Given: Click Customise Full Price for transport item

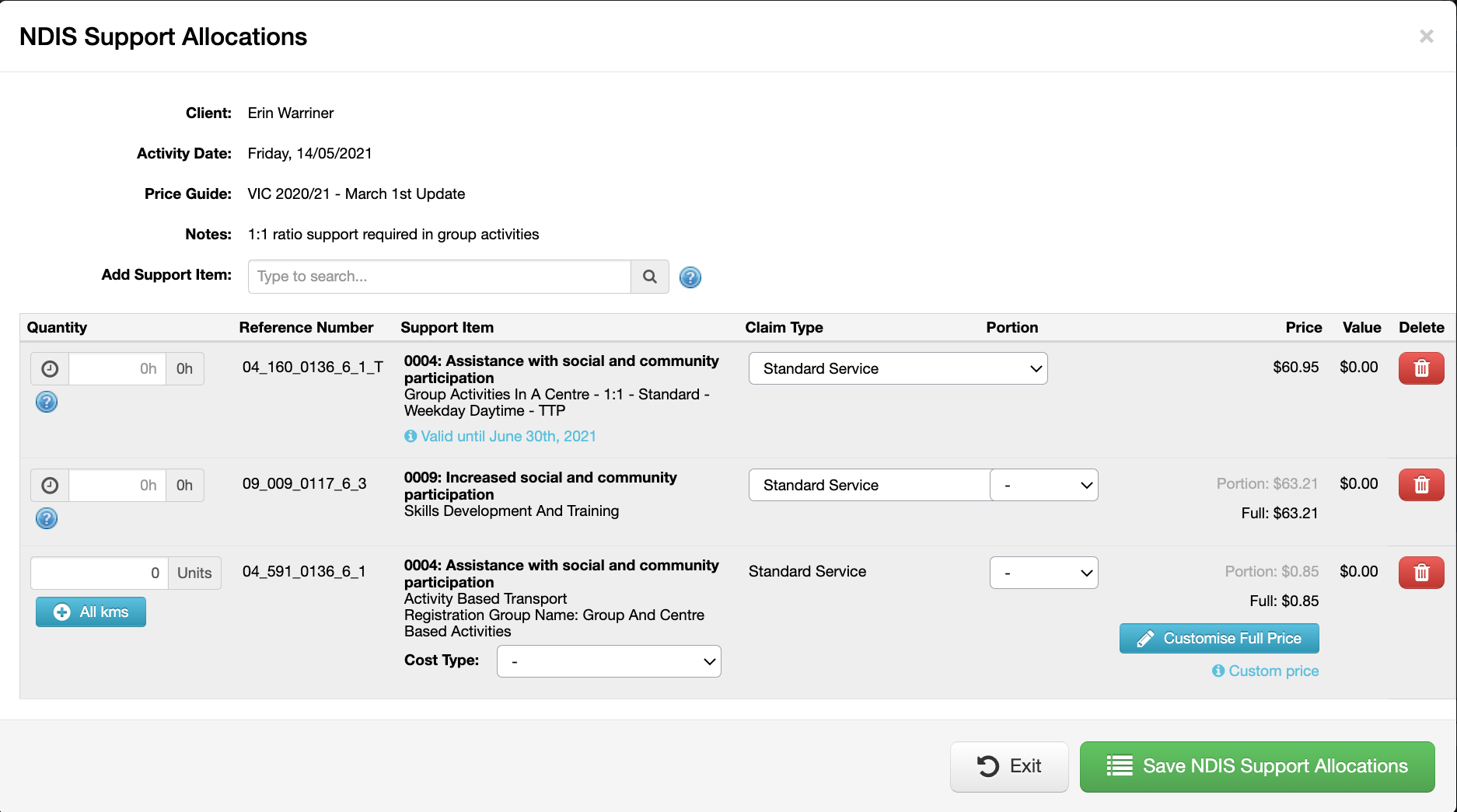Looking at the screenshot, I should pyautogui.click(x=1218, y=638).
